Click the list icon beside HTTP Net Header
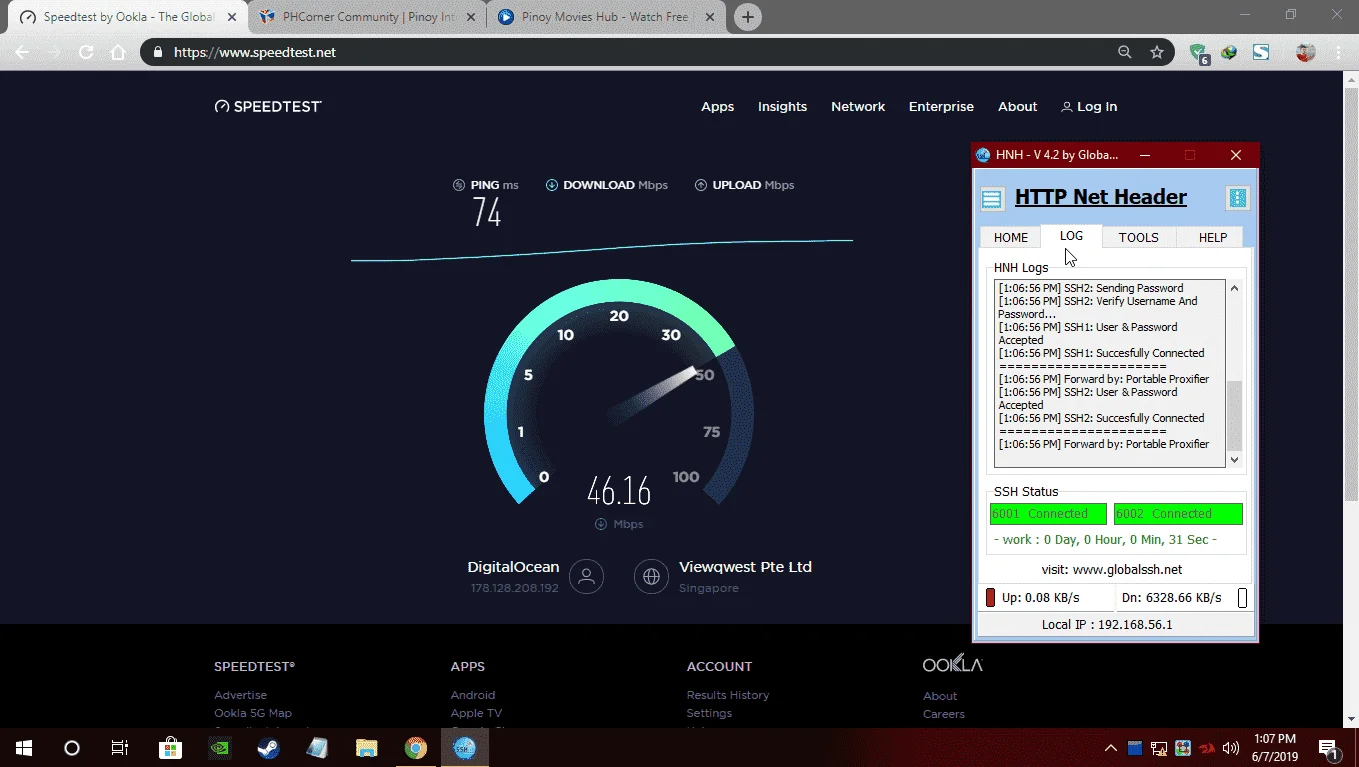Screen dimensions: 1359x767 pyautogui.click(x=992, y=199)
